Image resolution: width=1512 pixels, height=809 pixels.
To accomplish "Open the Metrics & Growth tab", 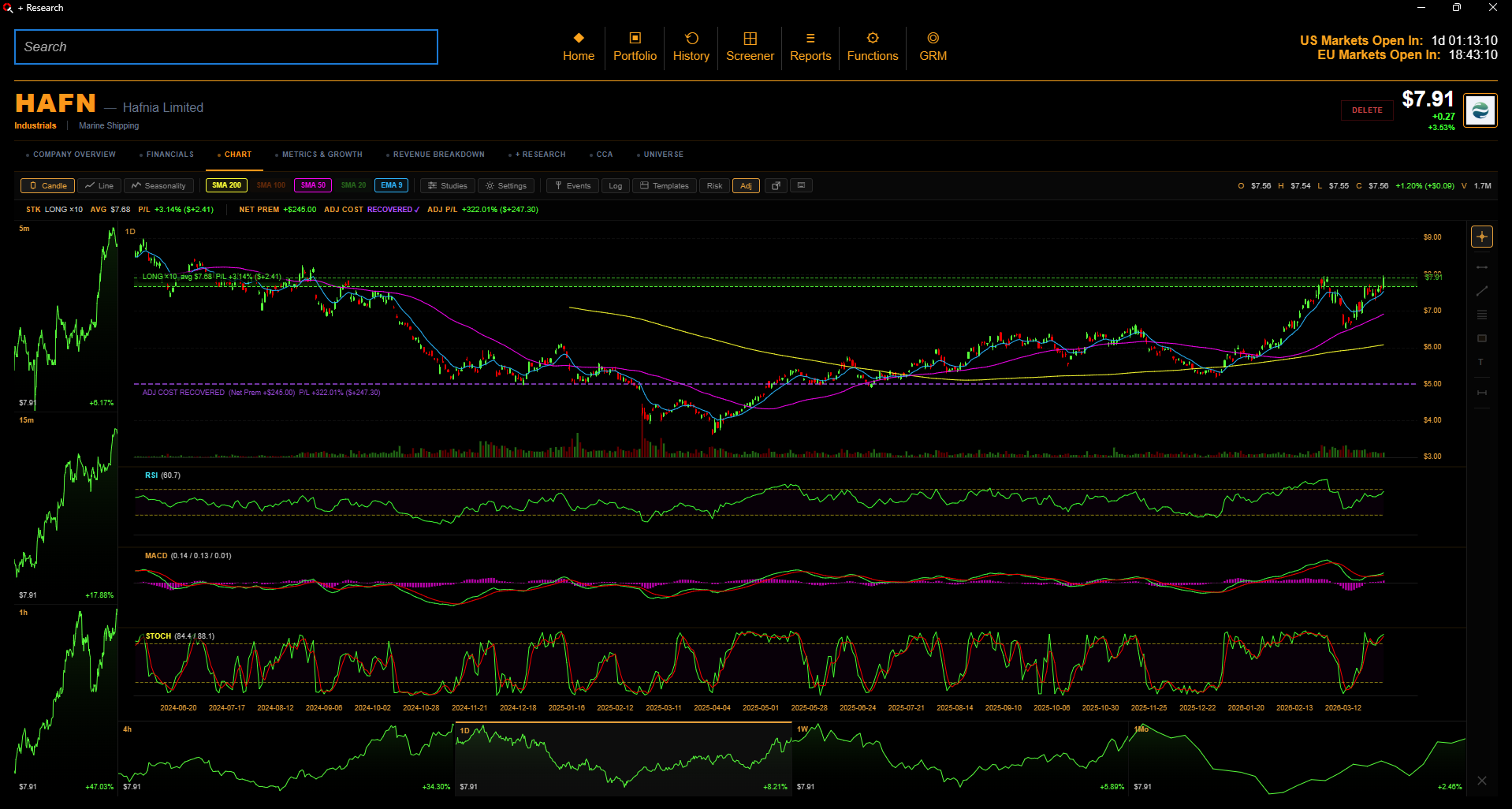I will point(318,155).
